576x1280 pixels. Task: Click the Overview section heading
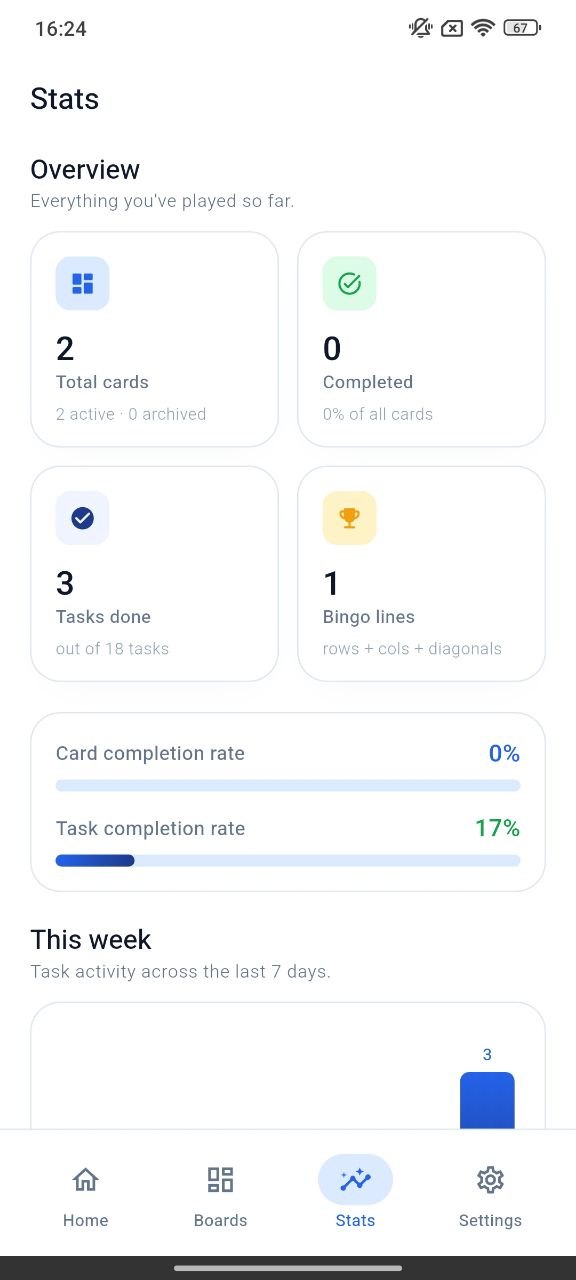click(85, 169)
